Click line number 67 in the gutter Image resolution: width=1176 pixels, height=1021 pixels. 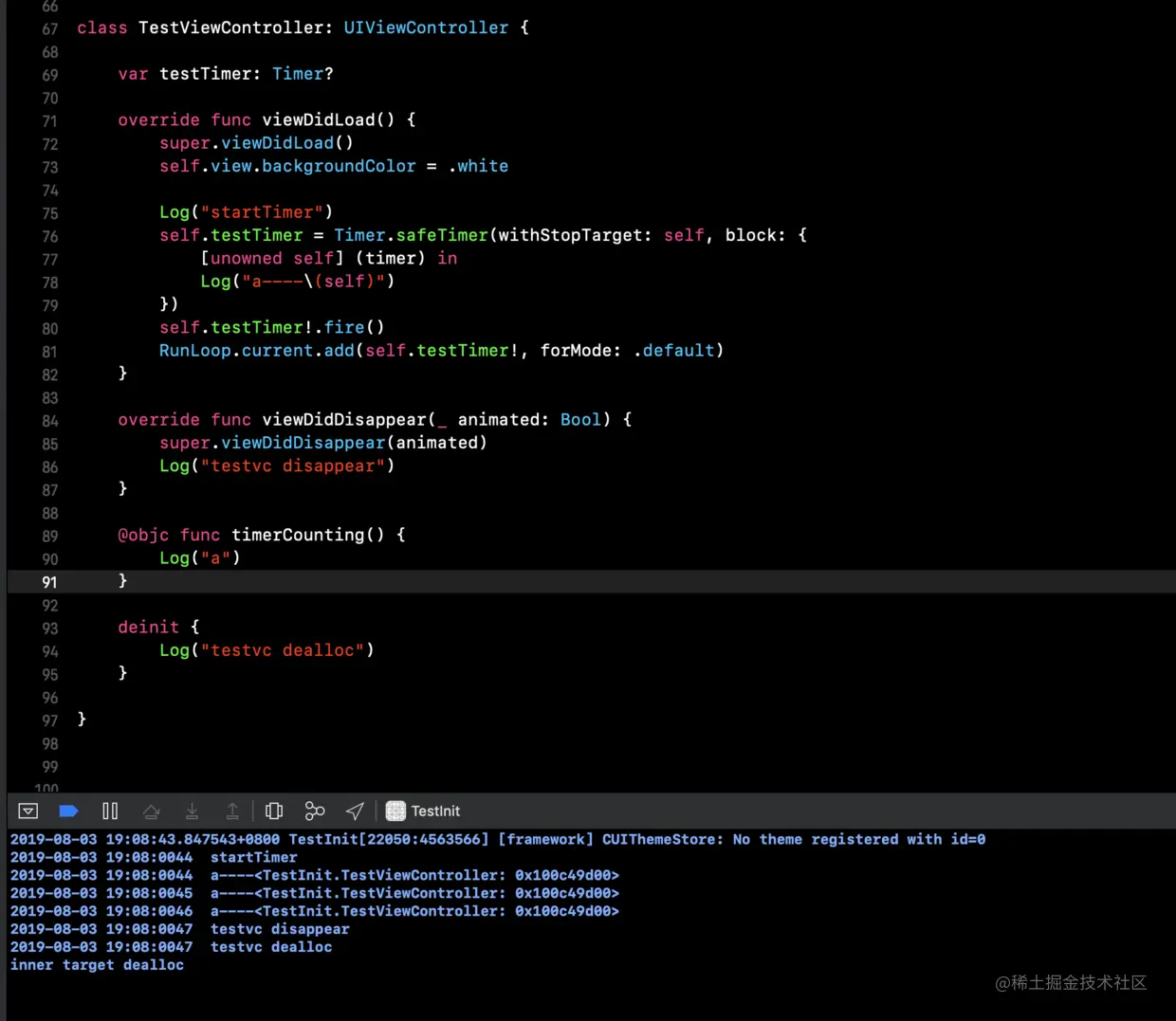tap(50, 29)
